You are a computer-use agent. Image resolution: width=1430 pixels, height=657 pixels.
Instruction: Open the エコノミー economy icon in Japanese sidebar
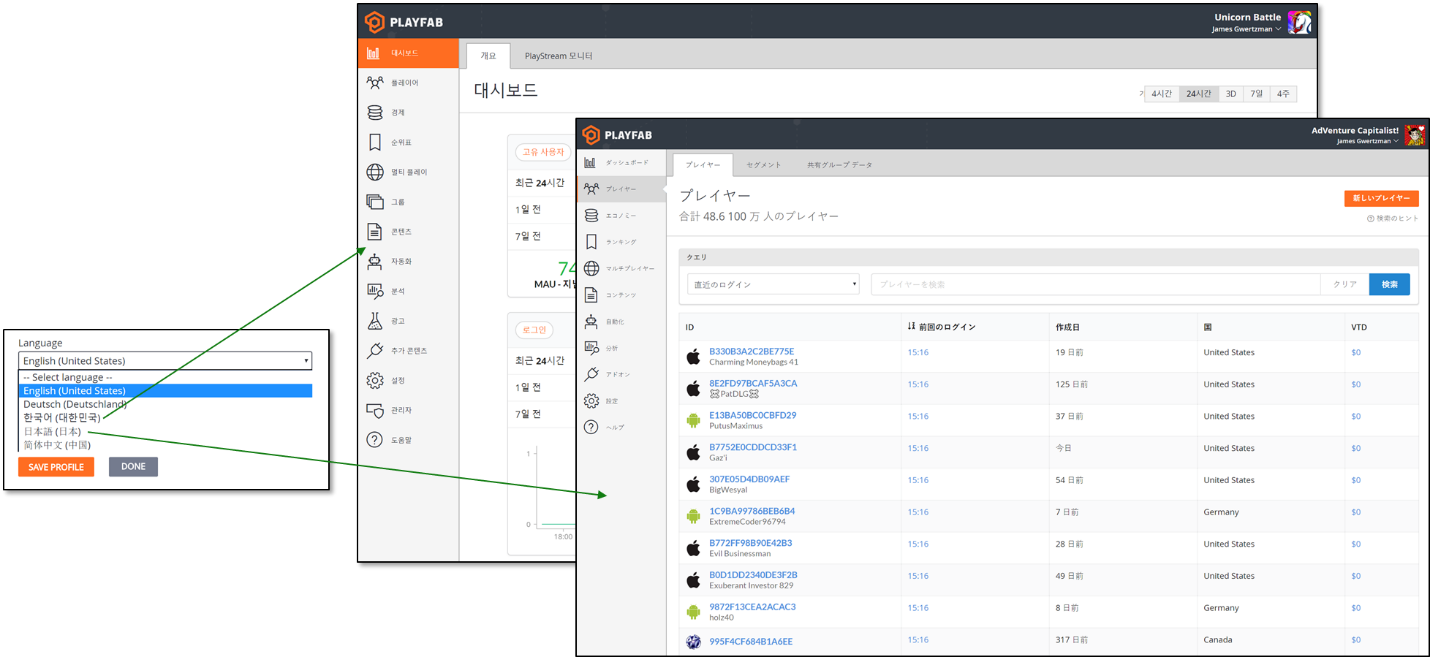tap(591, 215)
